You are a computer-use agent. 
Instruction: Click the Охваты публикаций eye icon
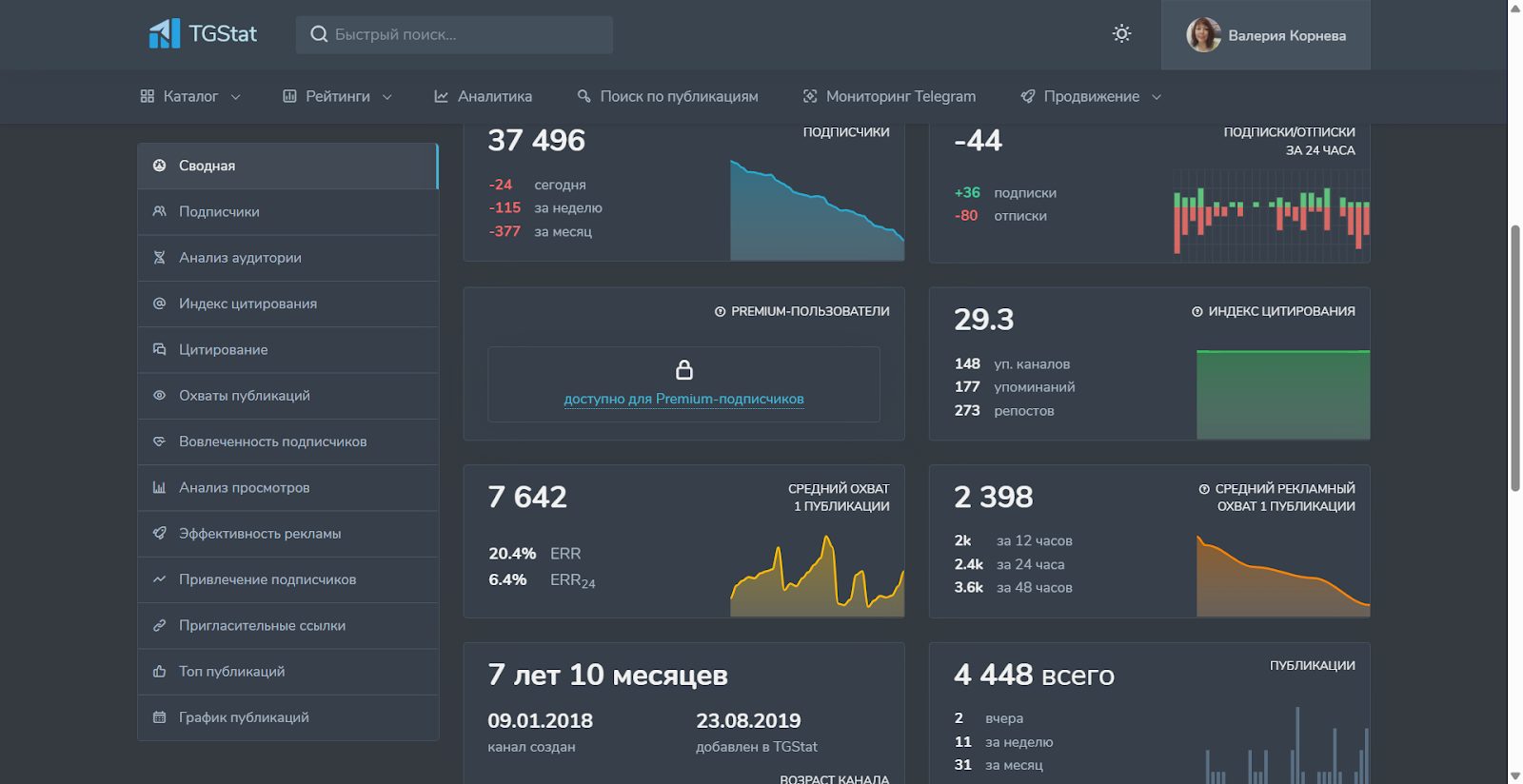point(159,396)
